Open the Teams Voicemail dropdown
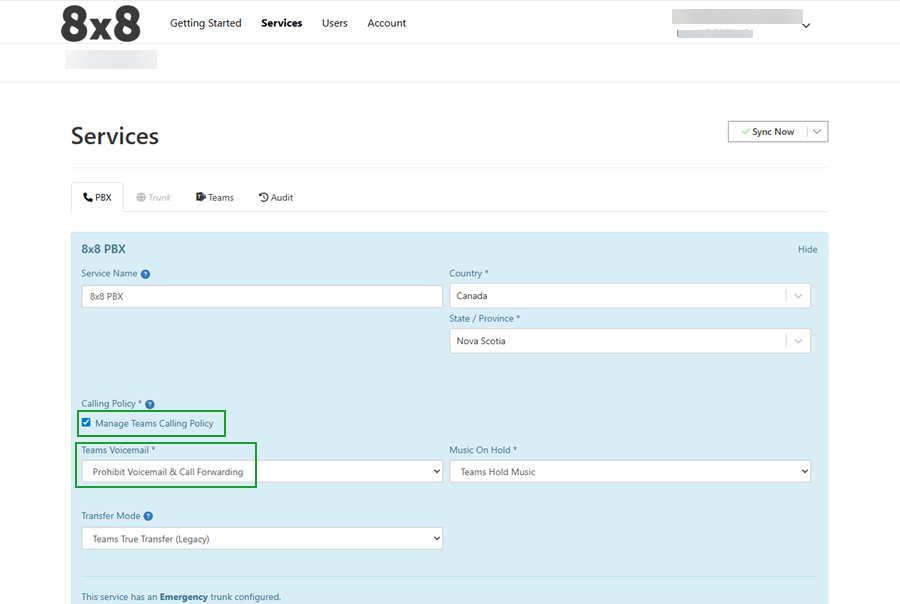Image resolution: width=900 pixels, height=604 pixels. (x=262, y=472)
